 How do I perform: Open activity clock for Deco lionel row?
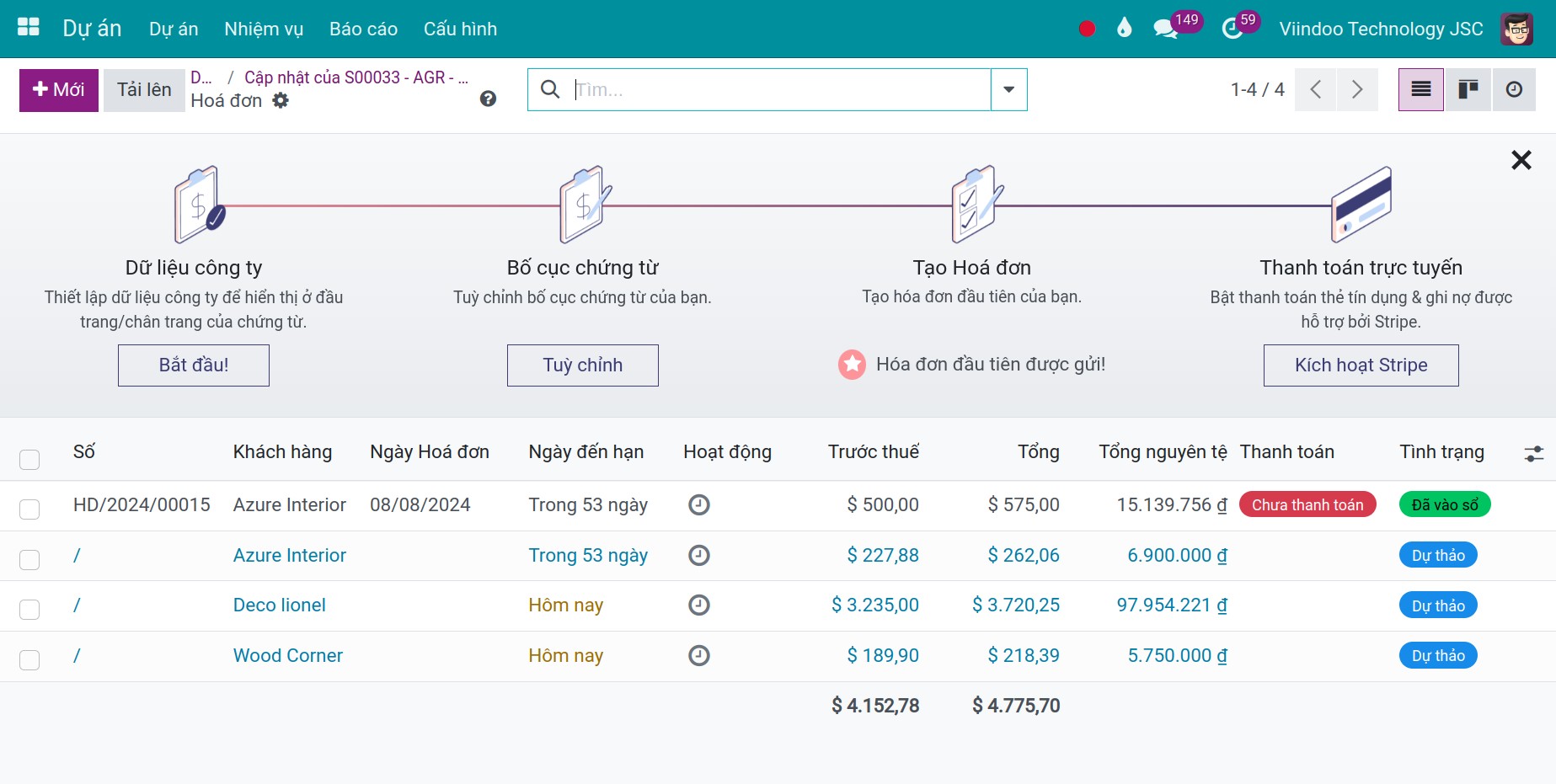click(x=699, y=605)
